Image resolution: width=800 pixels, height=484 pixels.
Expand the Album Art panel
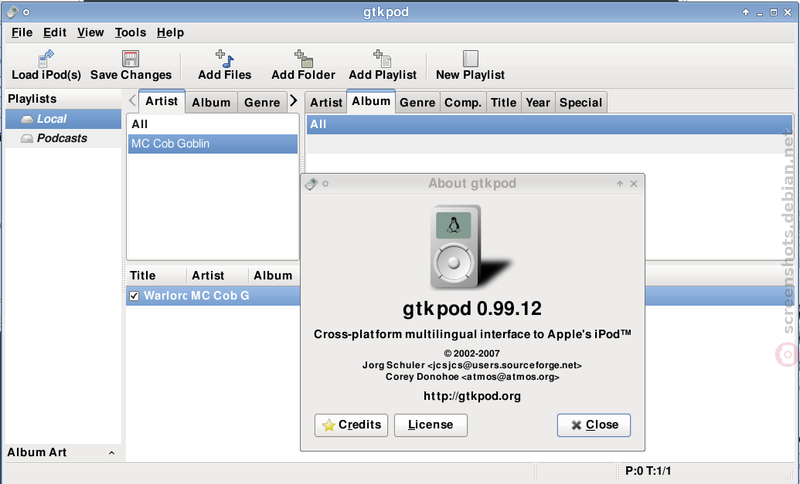pyautogui.click(x=111, y=453)
